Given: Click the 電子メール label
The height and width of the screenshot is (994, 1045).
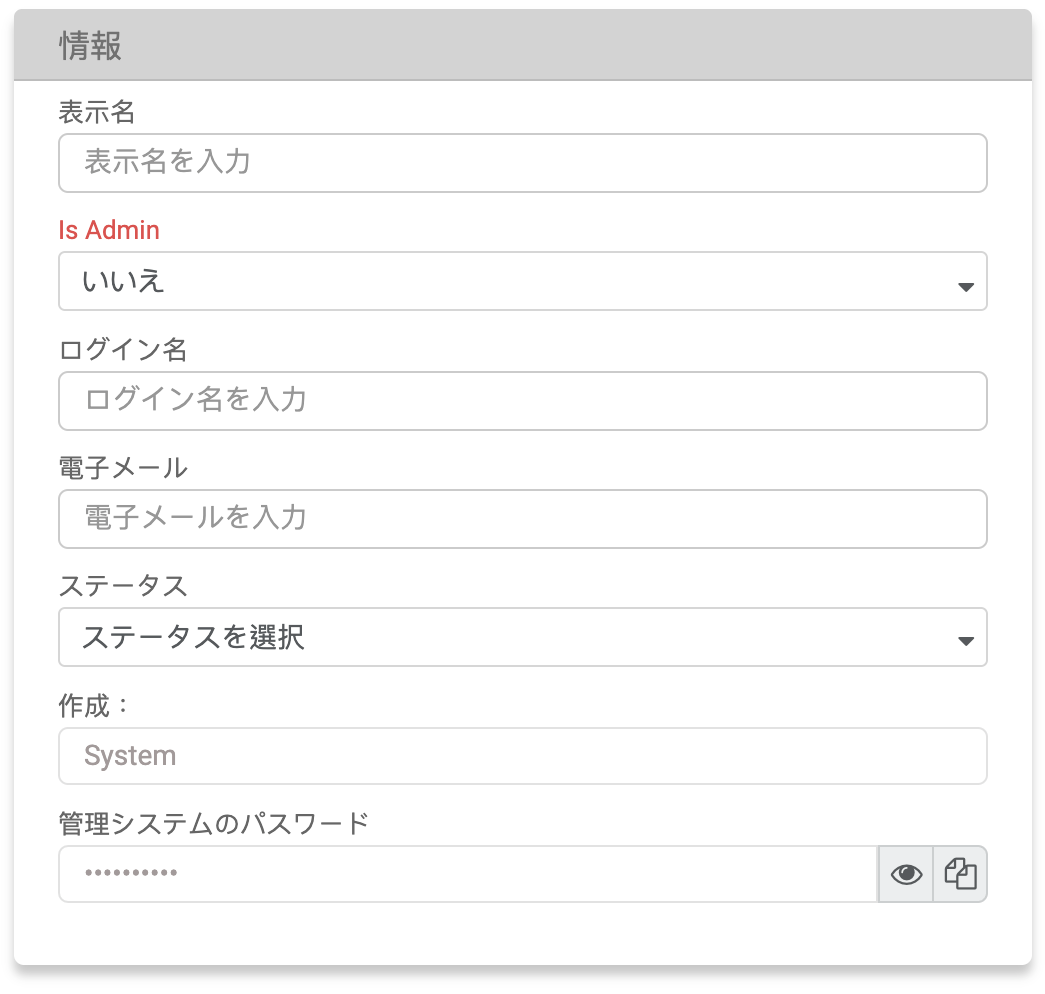Looking at the screenshot, I should coord(107,467).
